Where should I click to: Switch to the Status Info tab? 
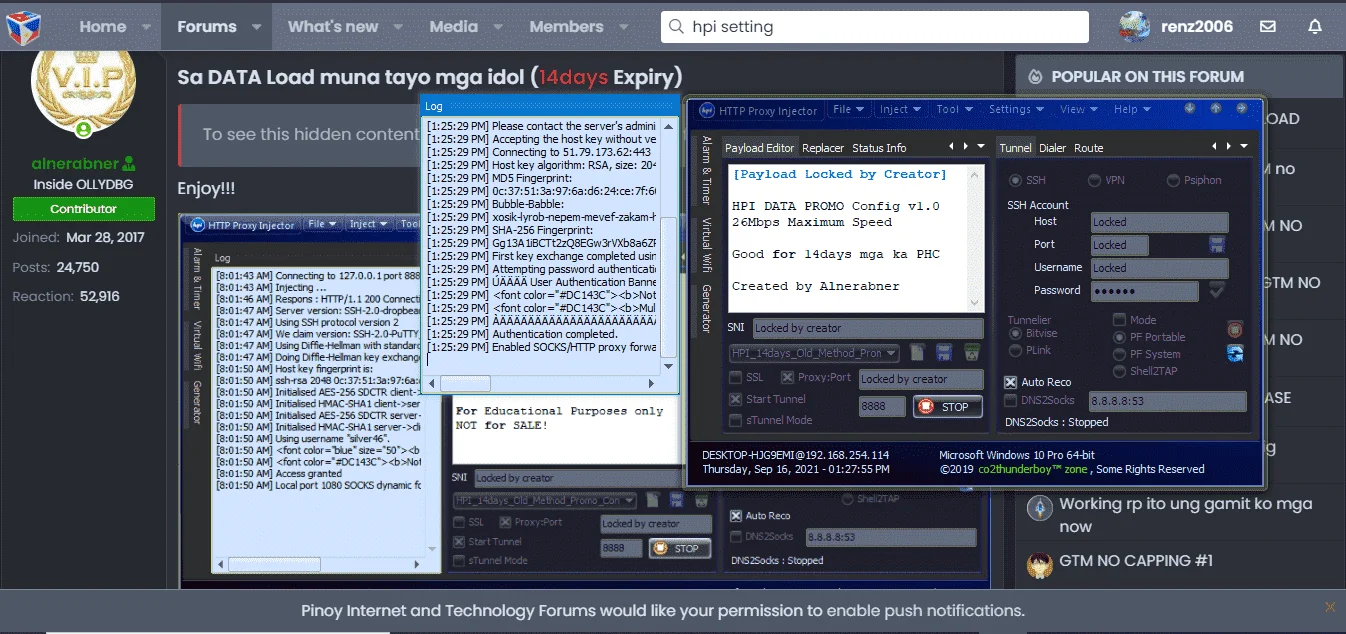[x=879, y=148]
